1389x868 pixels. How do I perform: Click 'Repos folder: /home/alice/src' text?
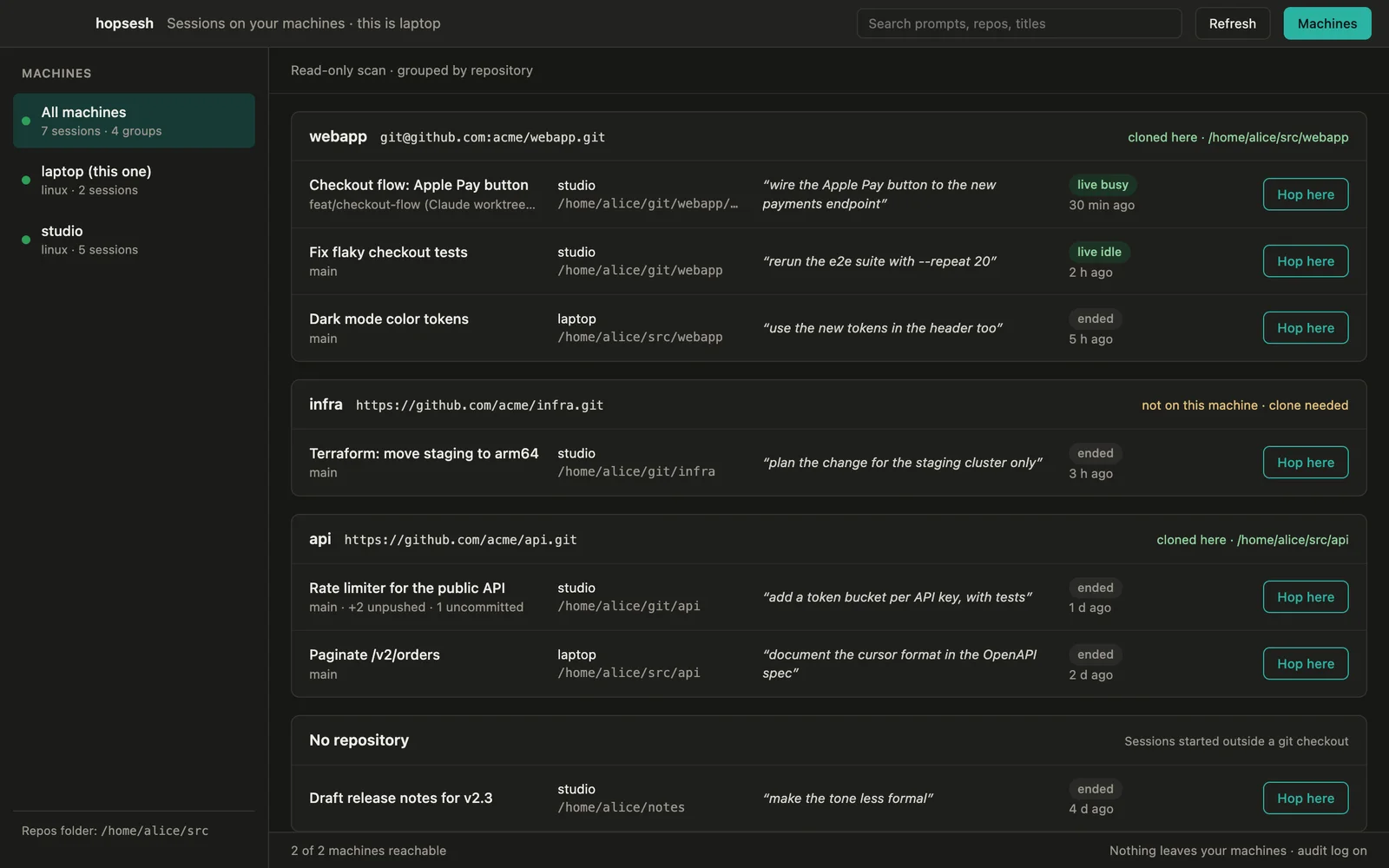point(115,831)
